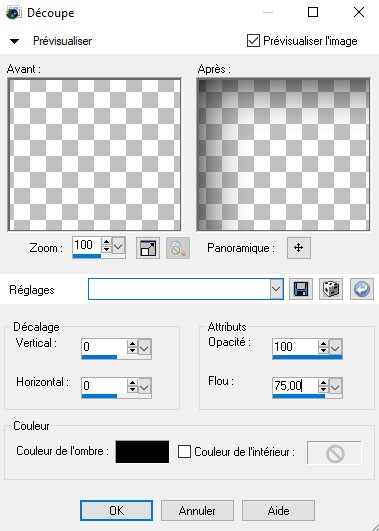Open the Zoom slider dropdown arrow
Image resolution: width=379 pixels, height=531 pixels.
[119, 246]
